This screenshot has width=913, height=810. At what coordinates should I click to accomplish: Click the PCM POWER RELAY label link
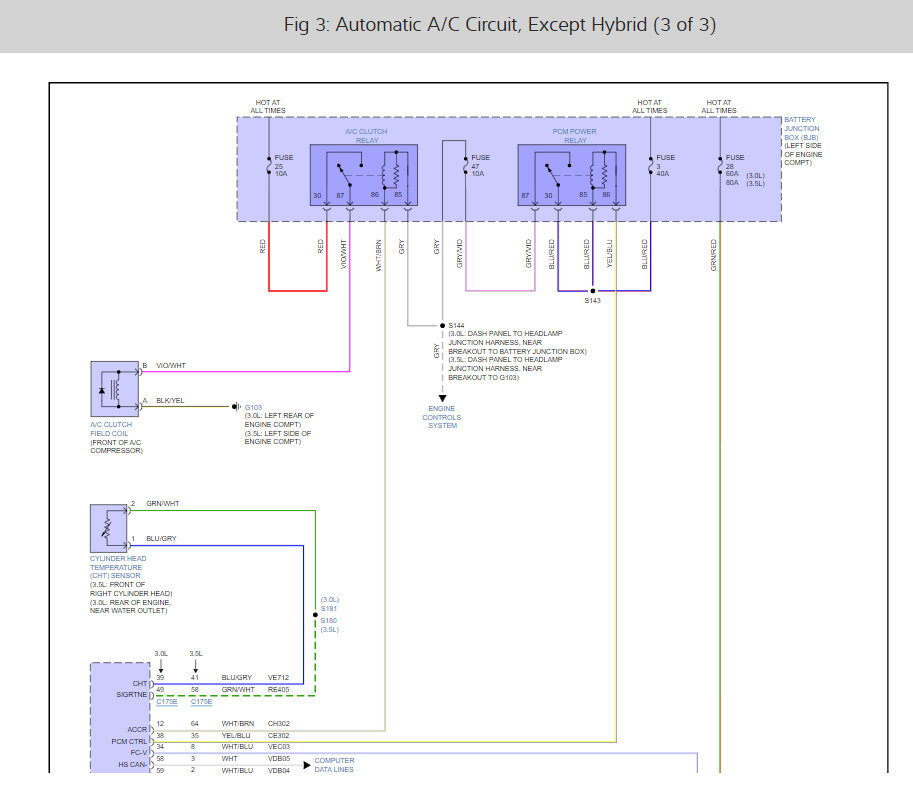(x=575, y=136)
